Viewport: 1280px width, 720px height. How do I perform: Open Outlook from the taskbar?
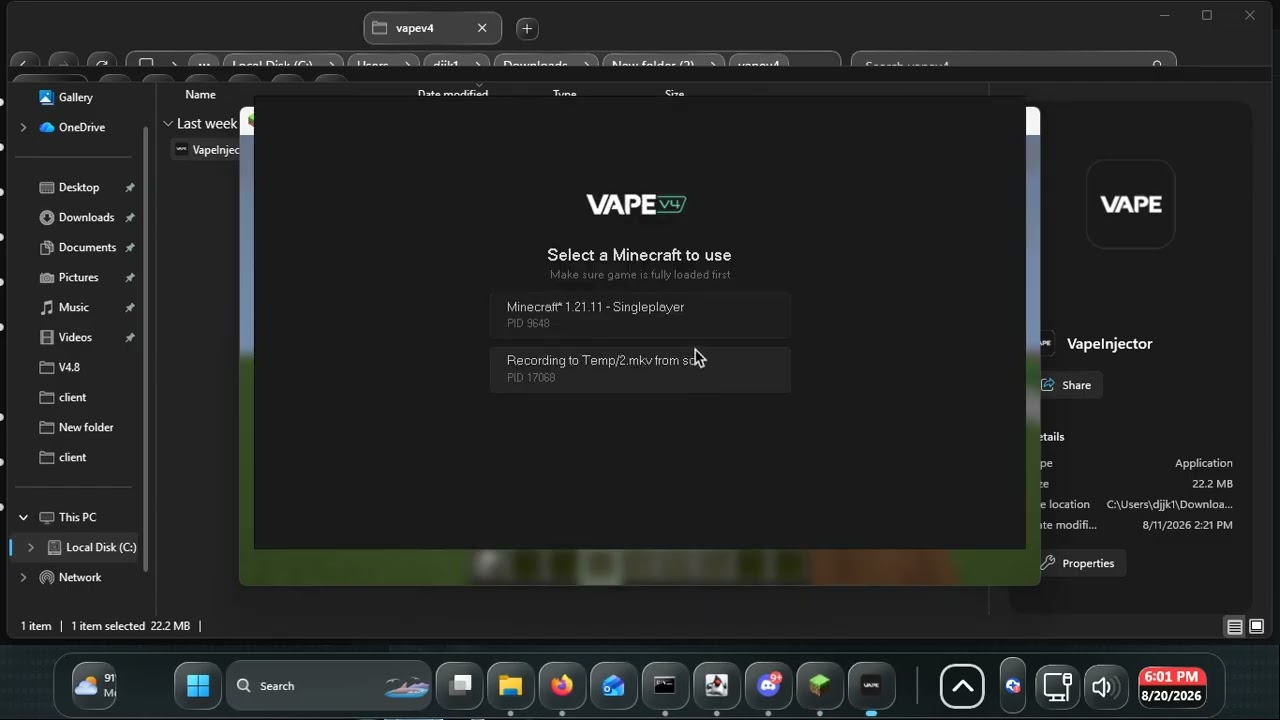(613, 686)
